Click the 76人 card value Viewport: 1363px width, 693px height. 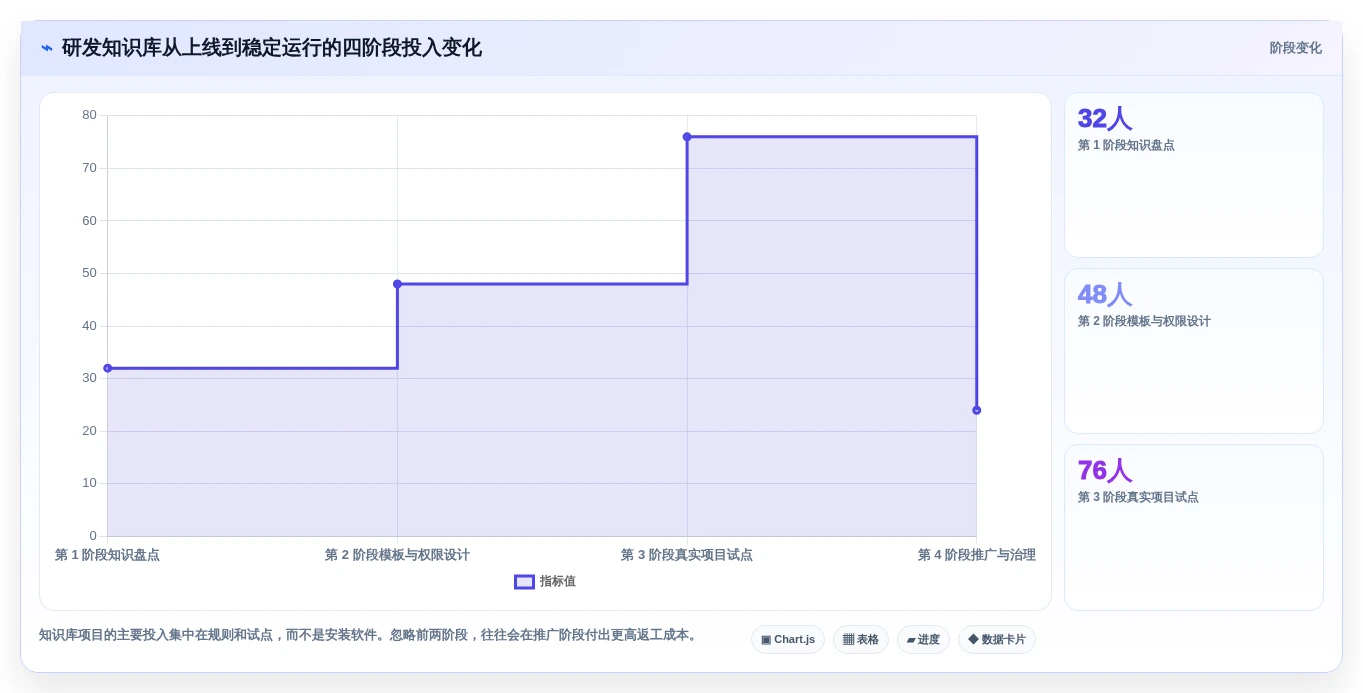coord(1104,471)
